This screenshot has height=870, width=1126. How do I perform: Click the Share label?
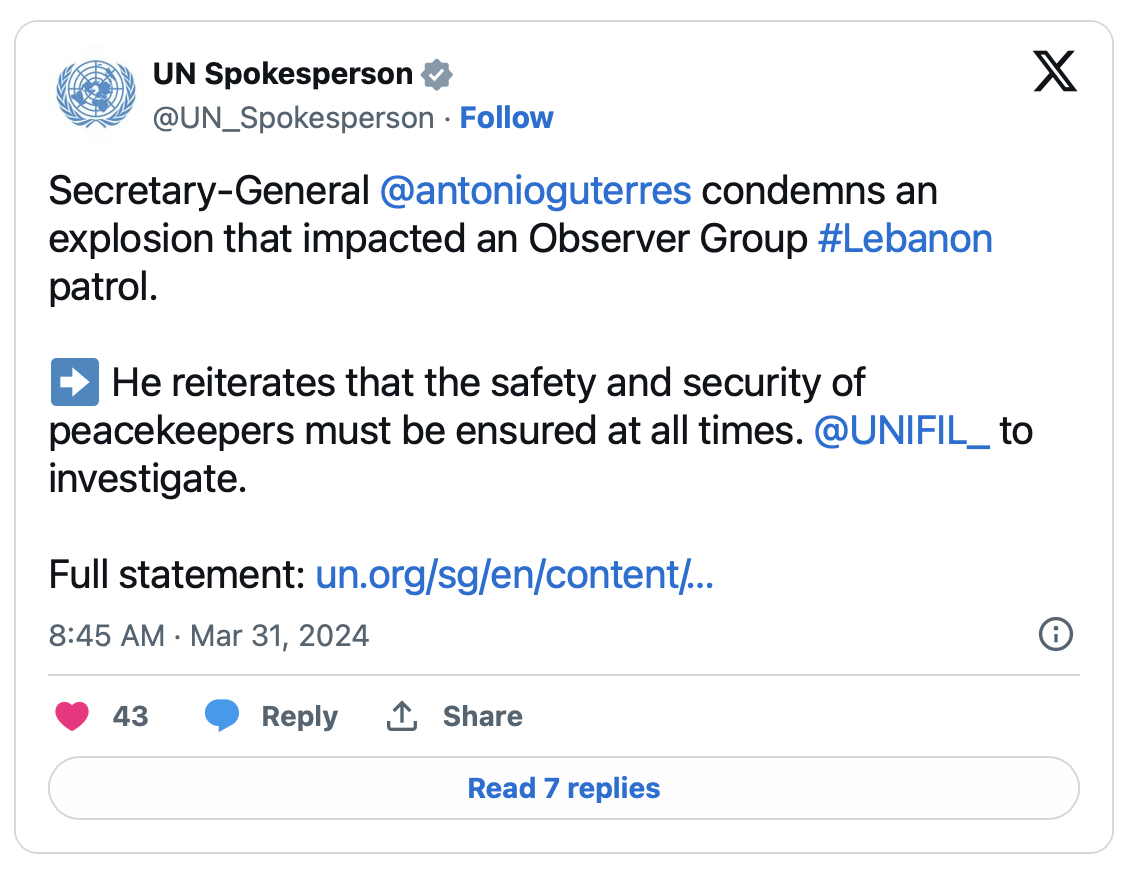(482, 716)
